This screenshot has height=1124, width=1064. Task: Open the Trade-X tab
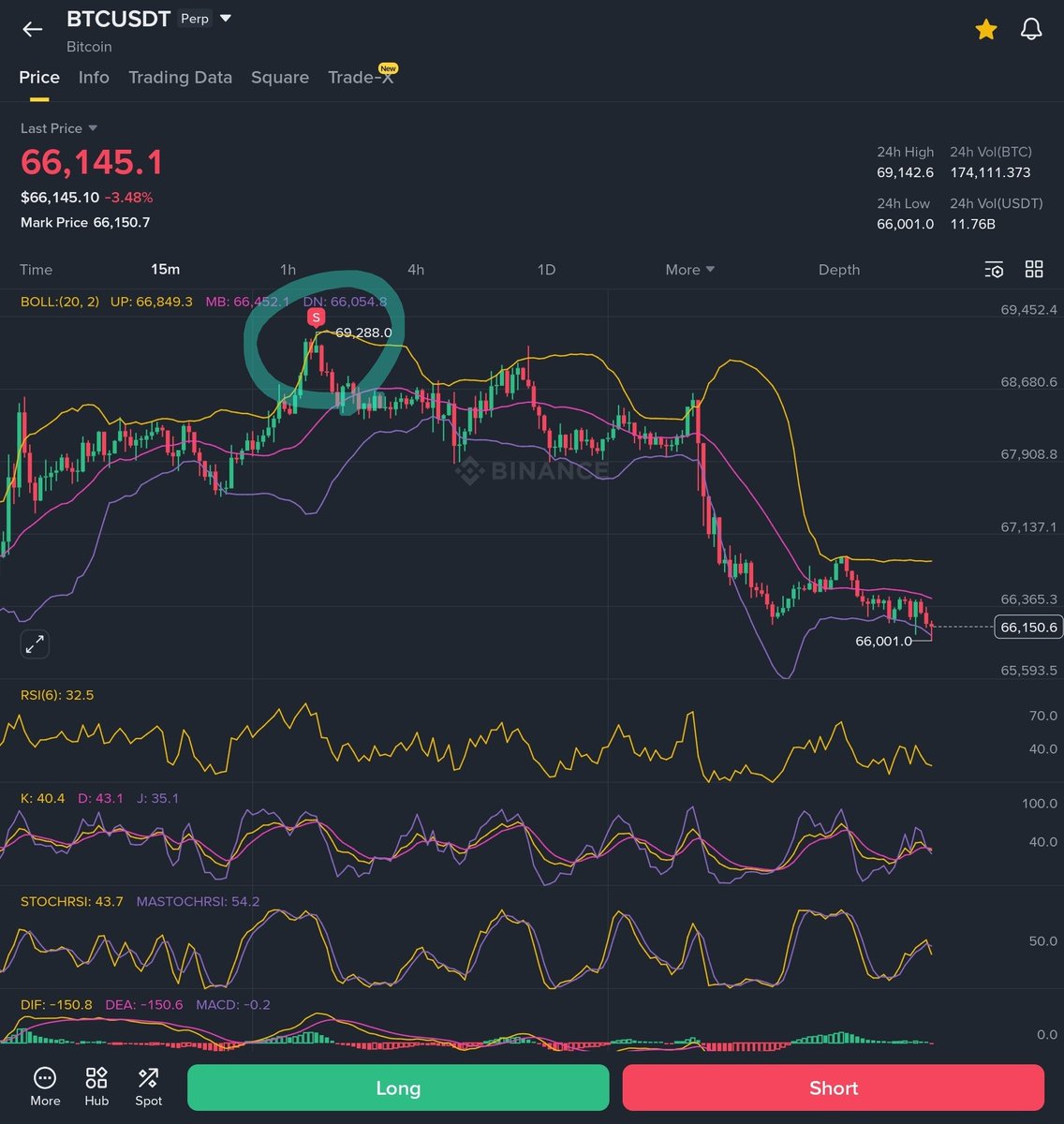click(362, 77)
